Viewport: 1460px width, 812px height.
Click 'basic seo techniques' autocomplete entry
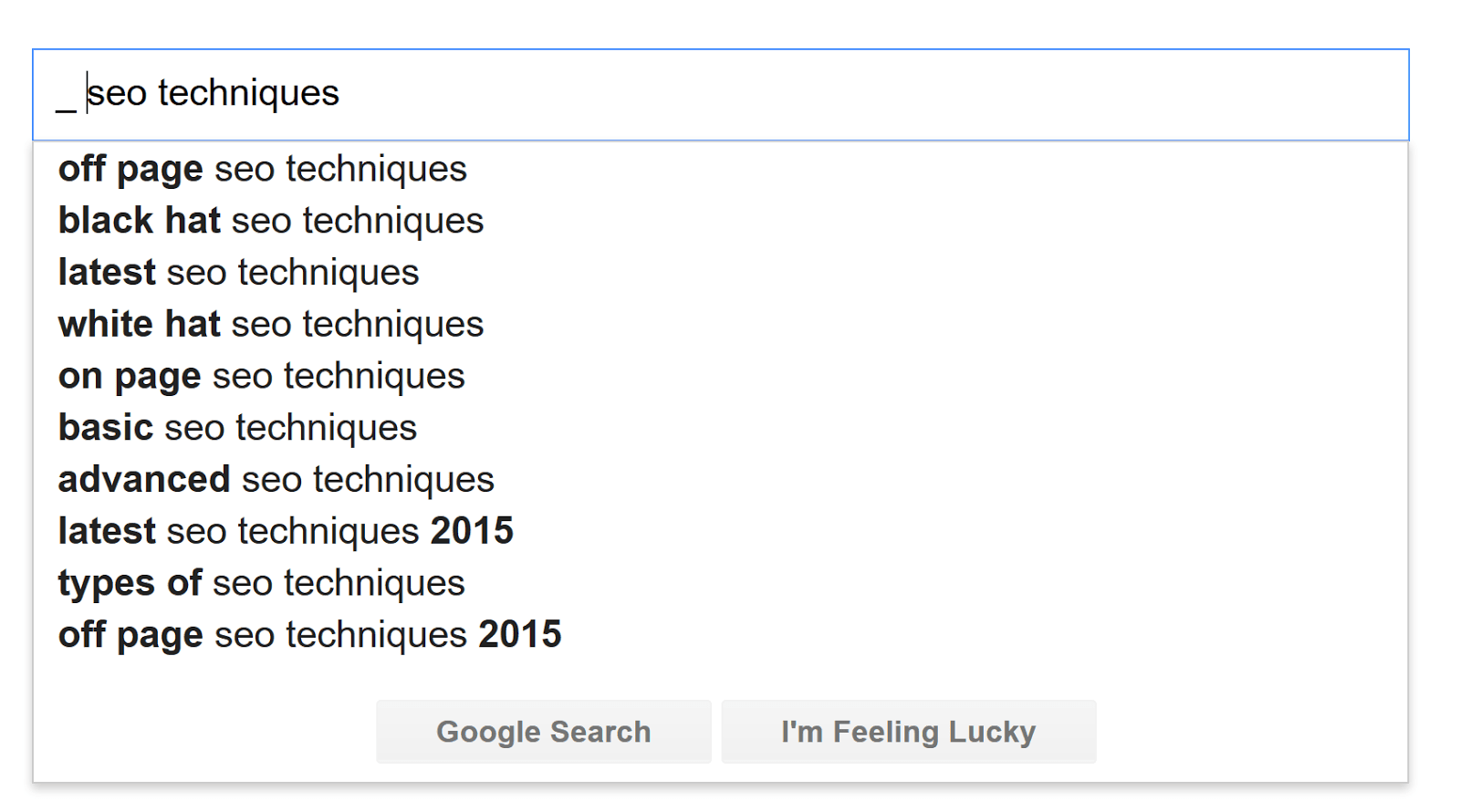pos(237,428)
